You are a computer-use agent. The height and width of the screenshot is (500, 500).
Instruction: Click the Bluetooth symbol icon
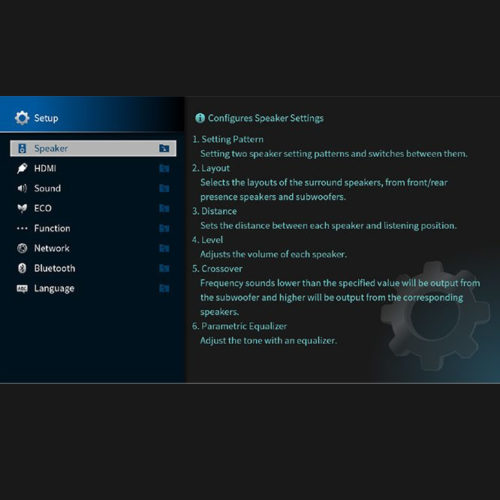click(x=22, y=268)
